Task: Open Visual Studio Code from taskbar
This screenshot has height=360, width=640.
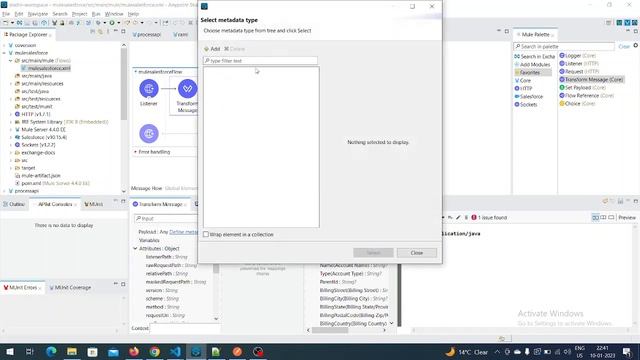Action: [175, 351]
